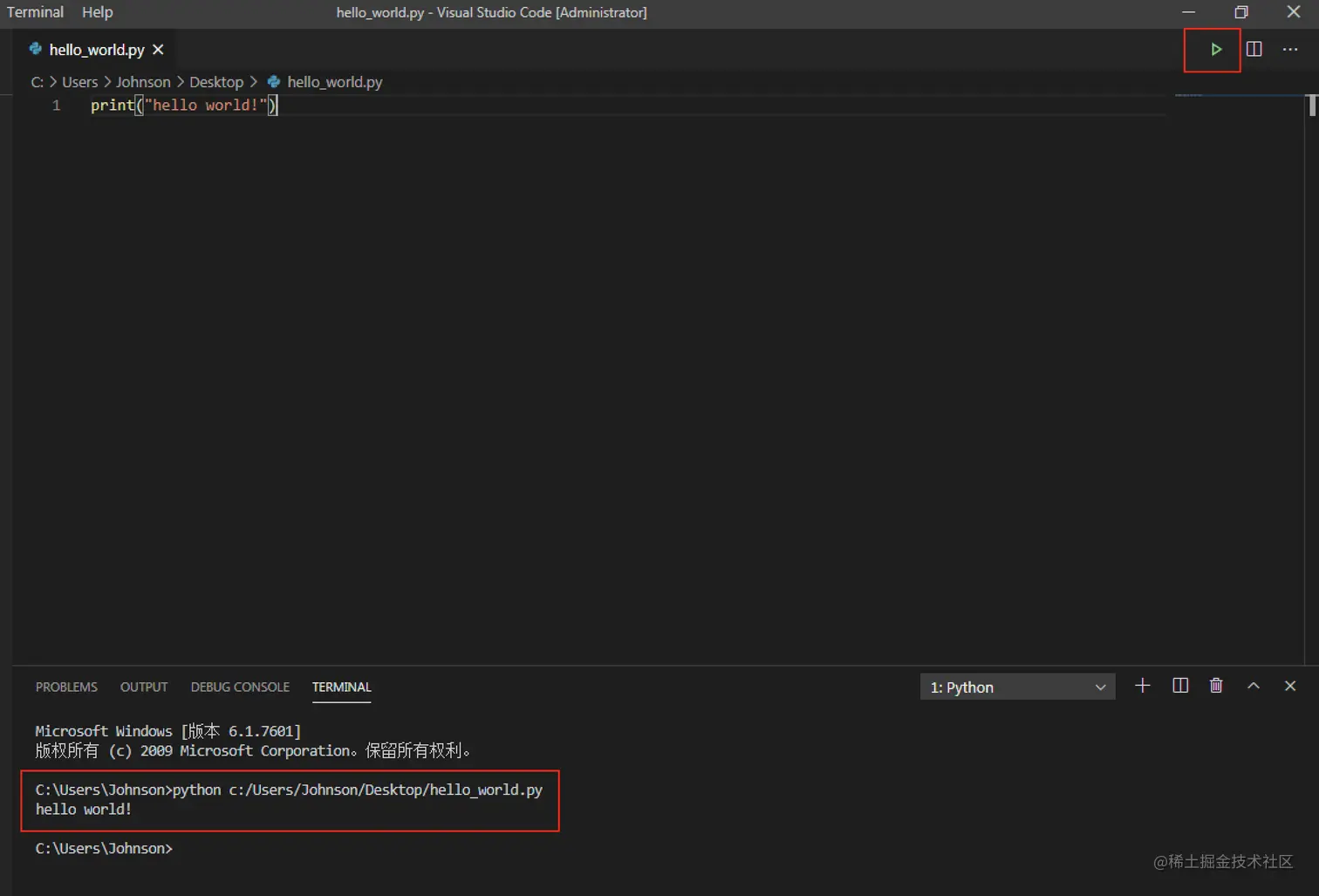The width and height of the screenshot is (1319, 896).
Task: Split the active terminal
Action: pos(1179,686)
